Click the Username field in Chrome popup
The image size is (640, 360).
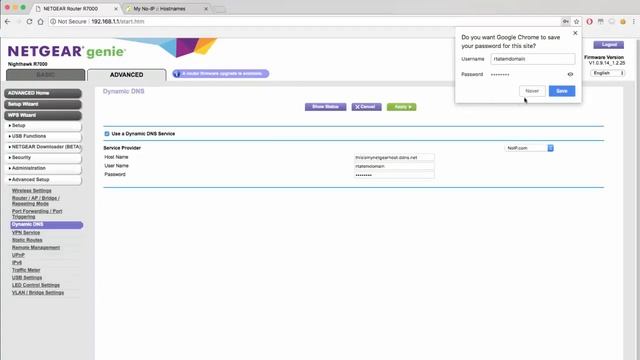click(533, 59)
